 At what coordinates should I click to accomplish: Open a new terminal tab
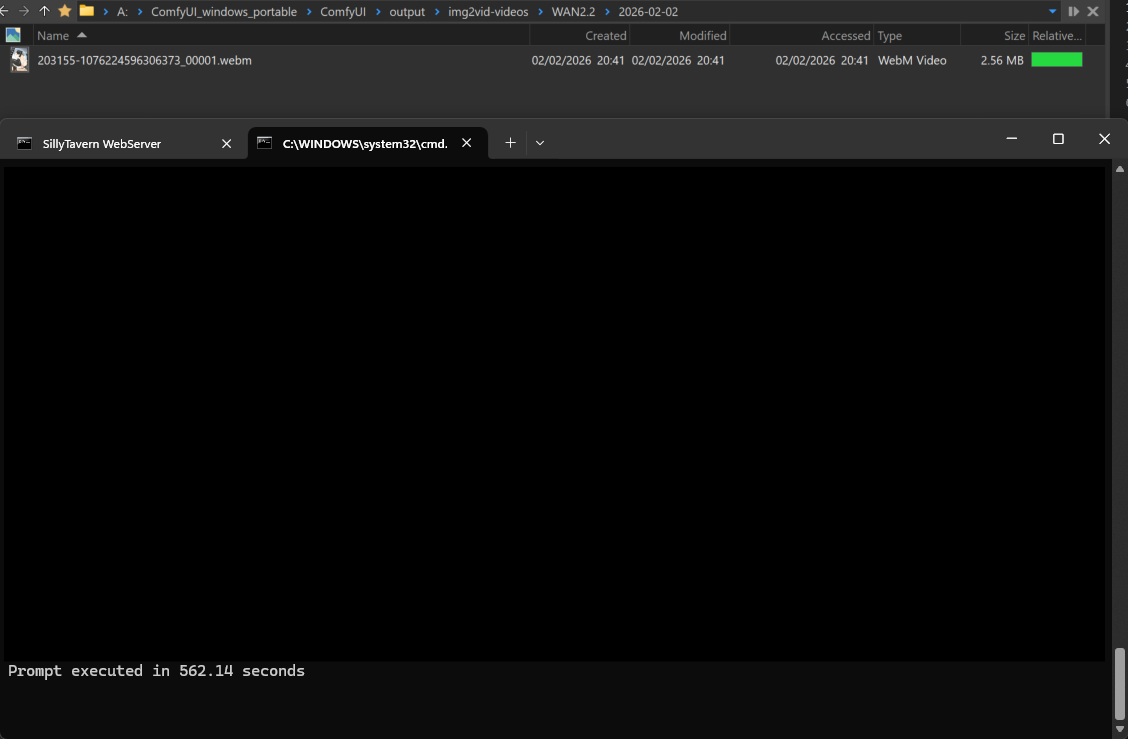point(510,142)
